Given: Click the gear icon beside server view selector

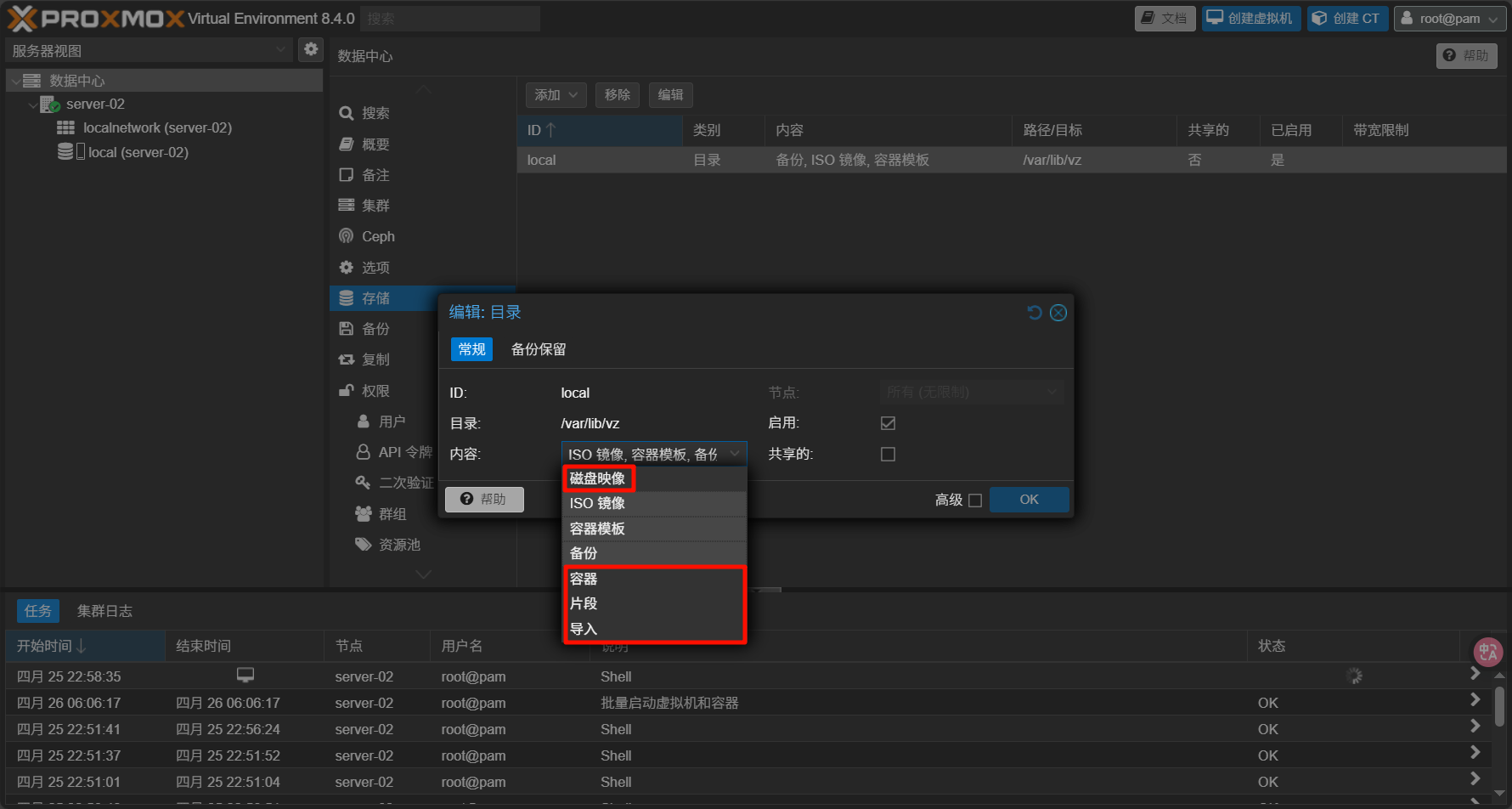Looking at the screenshot, I should pyautogui.click(x=311, y=50).
